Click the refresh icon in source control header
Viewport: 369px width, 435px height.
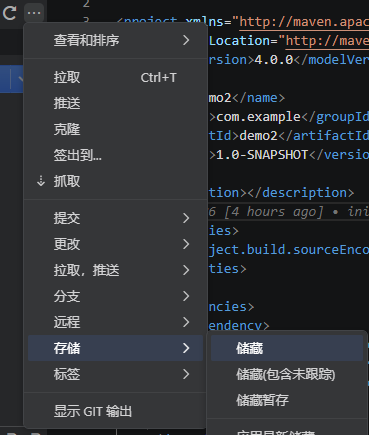9,13
